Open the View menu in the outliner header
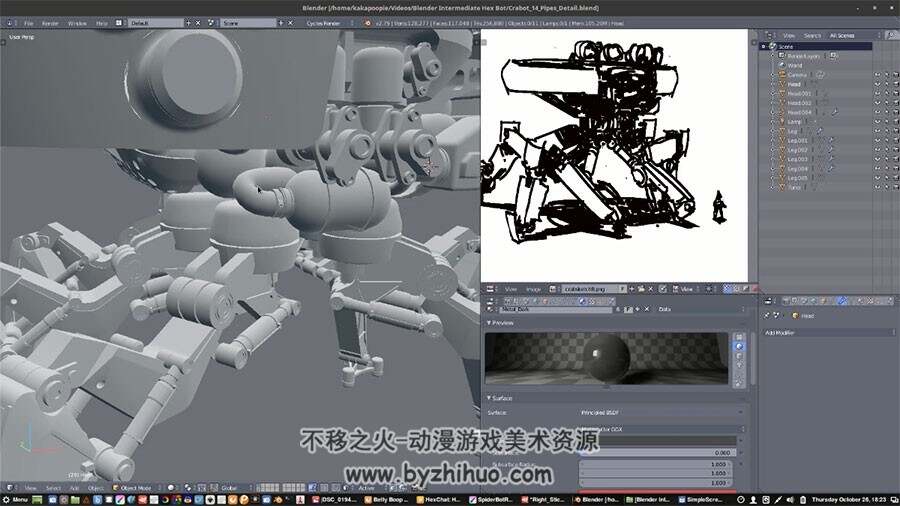Screen dimensions: 900x506 (x=789, y=36)
